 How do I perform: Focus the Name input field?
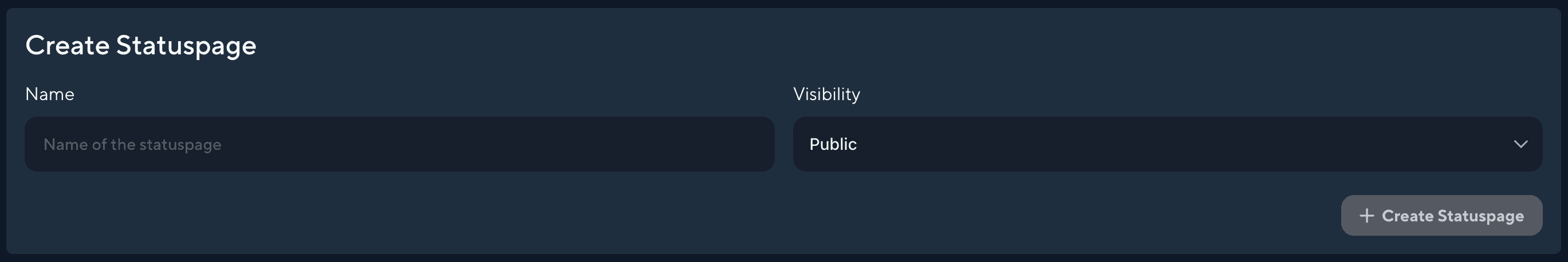[x=399, y=144]
